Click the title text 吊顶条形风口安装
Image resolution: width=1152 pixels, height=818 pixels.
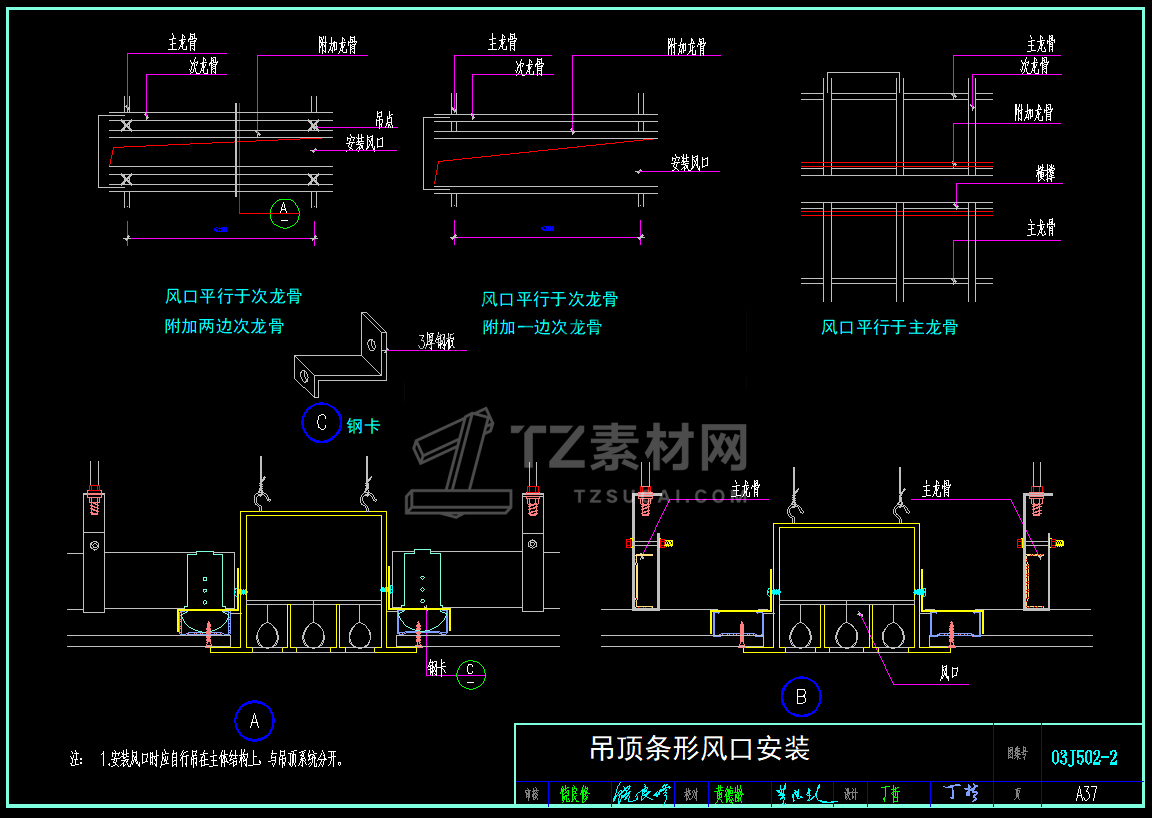(x=699, y=749)
